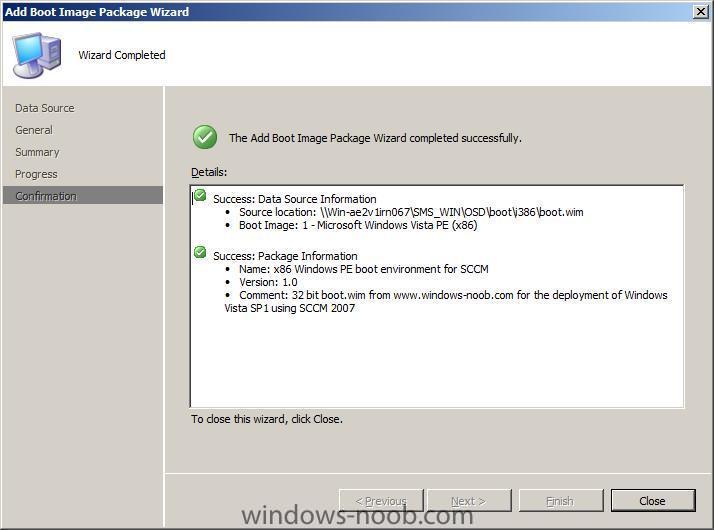Click the 'Comment: 32 bit boot.wim' line

(453, 295)
